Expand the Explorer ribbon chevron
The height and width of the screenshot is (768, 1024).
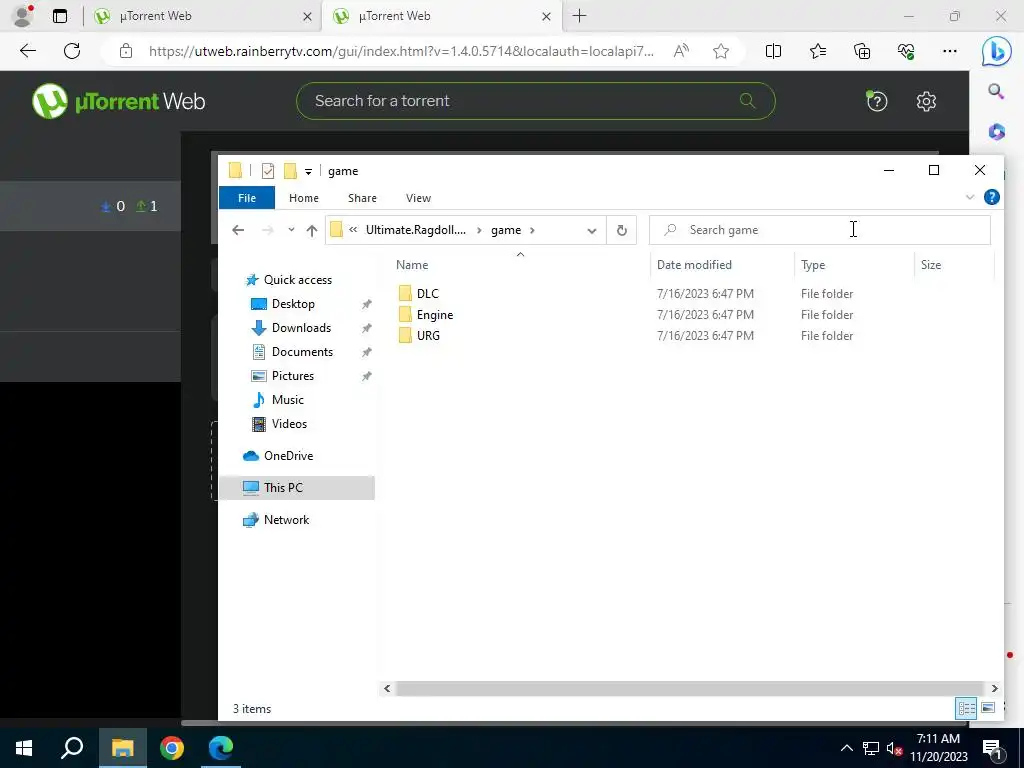(x=970, y=197)
